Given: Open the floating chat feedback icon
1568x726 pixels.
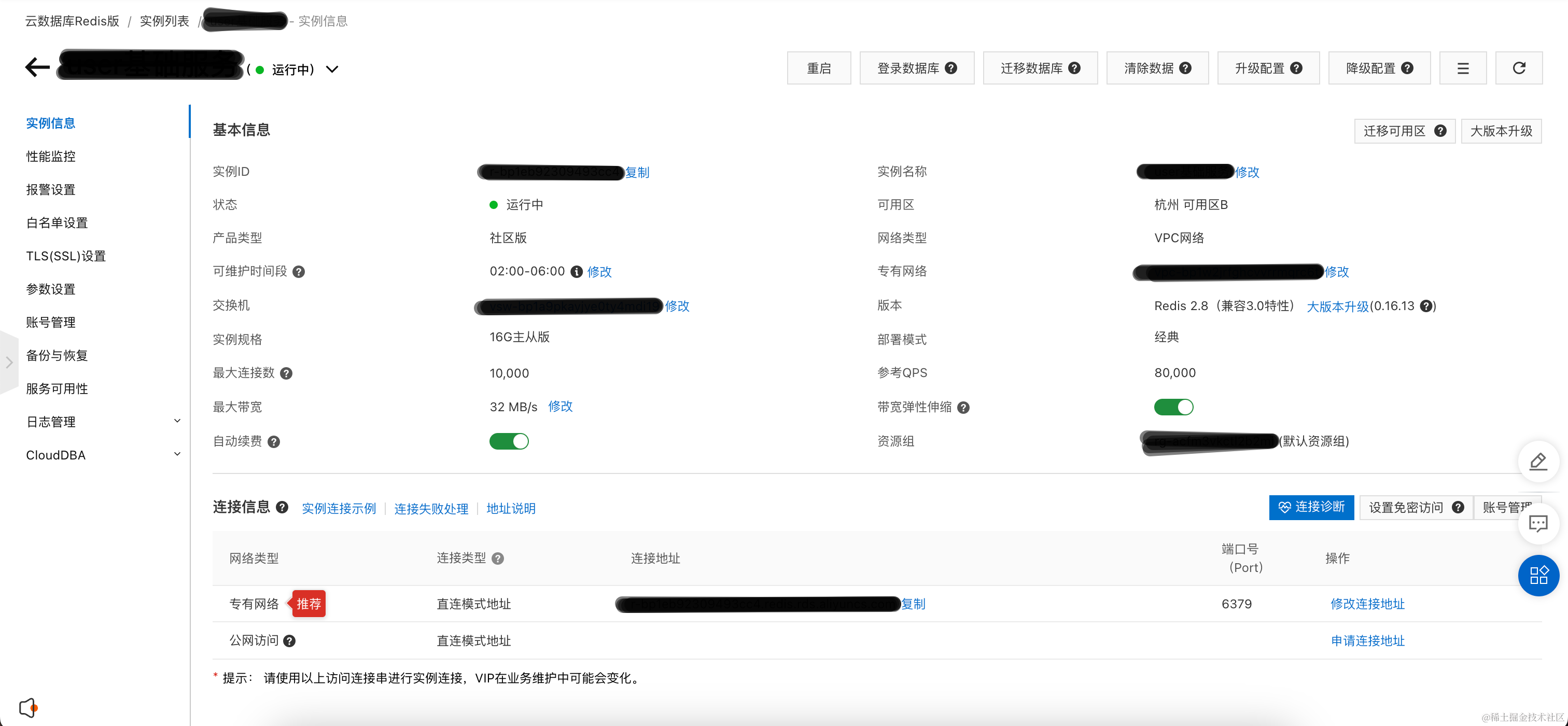Looking at the screenshot, I should point(1538,523).
